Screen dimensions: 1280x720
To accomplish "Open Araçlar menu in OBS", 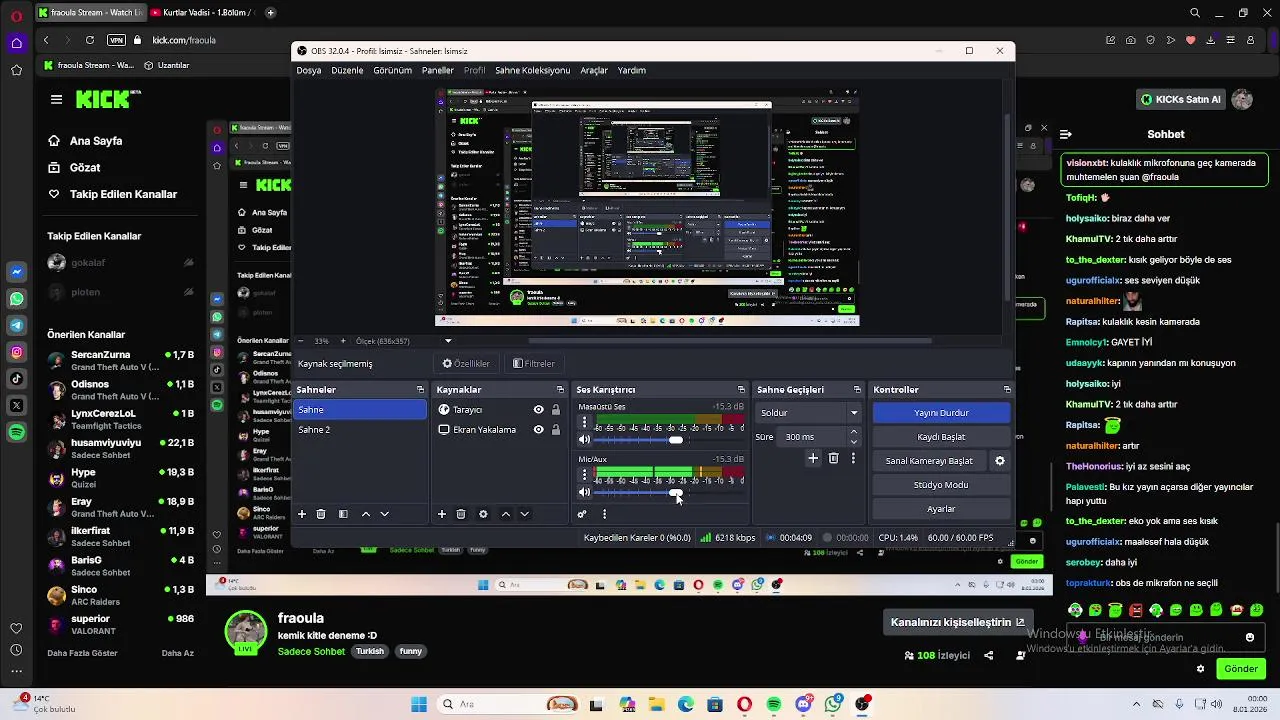I will pos(594,70).
